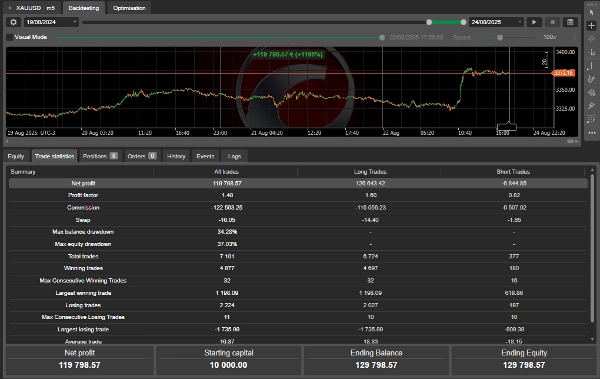Open the Positions tab
This screenshot has width=600, height=379.
click(100, 156)
